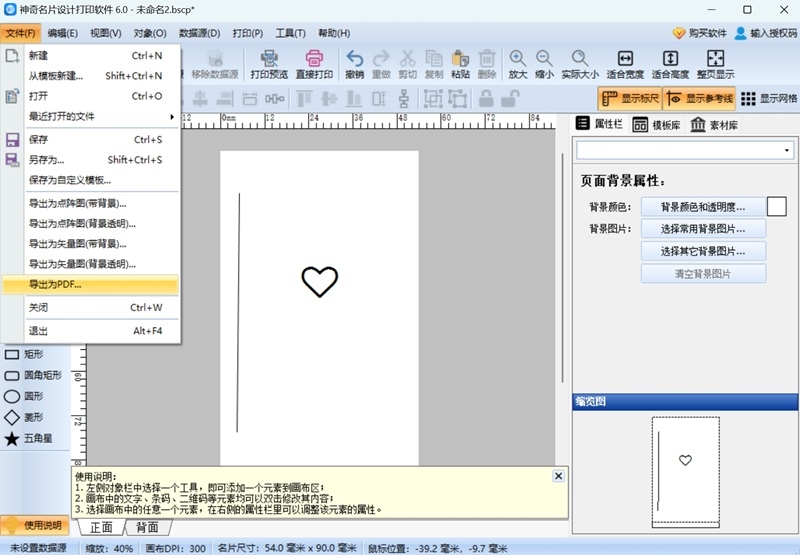The height and width of the screenshot is (555, 800).
Task: Choose Open (打开) from File menu
Action: 102,96
